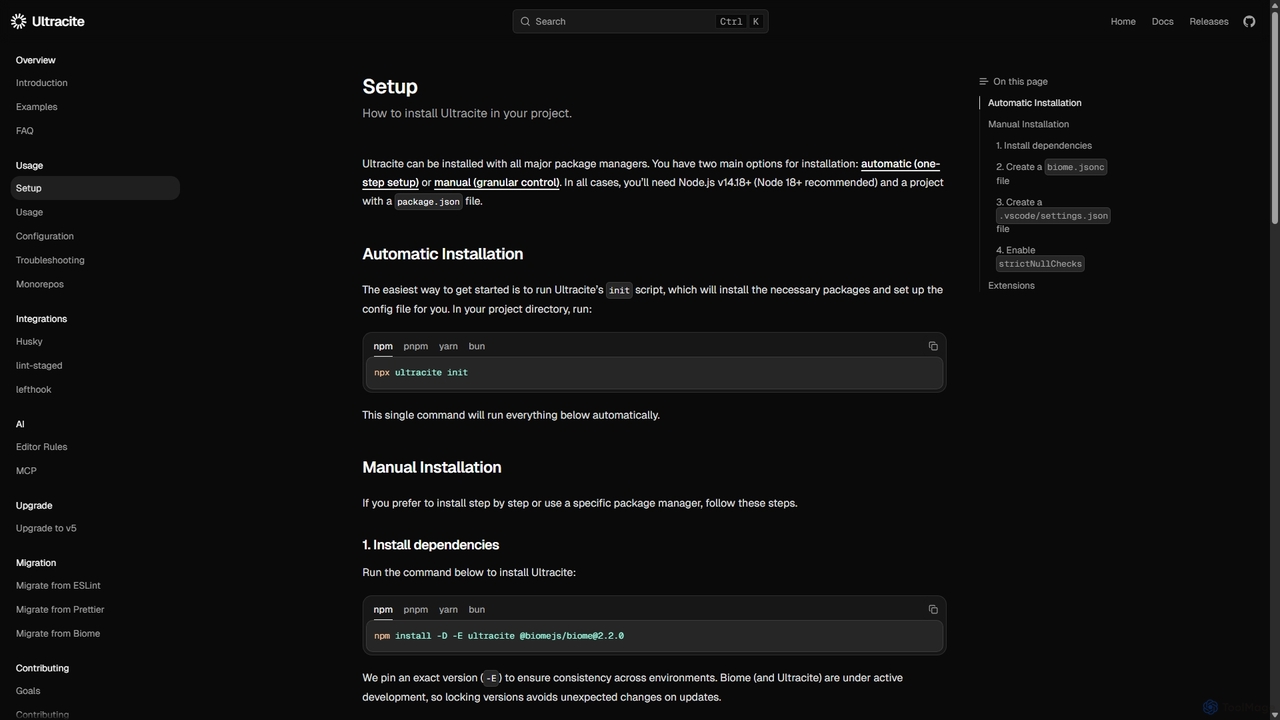Open the Home nav link
Image resolution: width=1280 pixels, height=720 pixels.
tap(1123, 21)
